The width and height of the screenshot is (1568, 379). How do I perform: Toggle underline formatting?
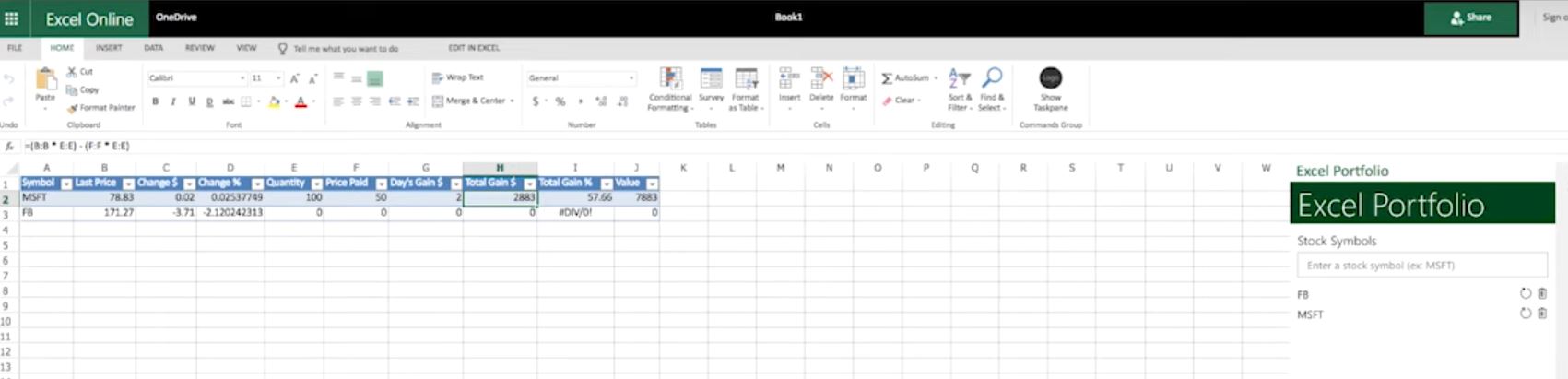[192, 101]
